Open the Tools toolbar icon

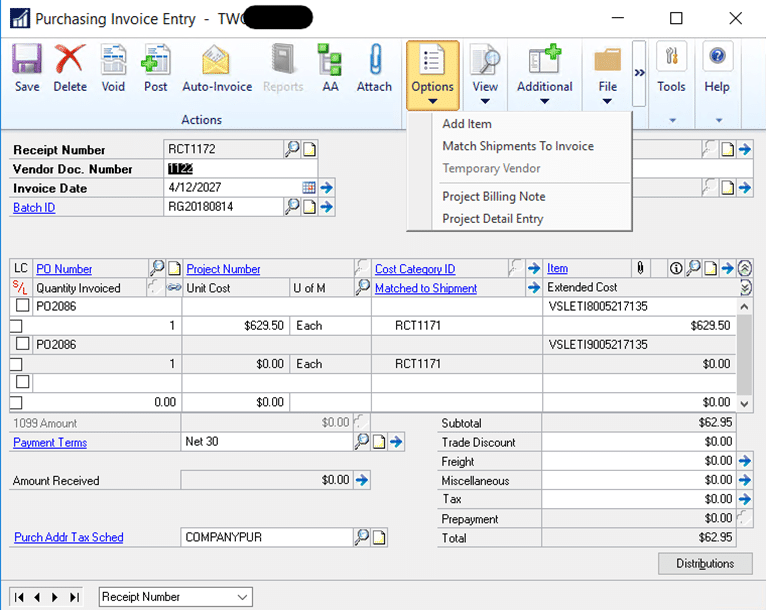click(671, 57)
